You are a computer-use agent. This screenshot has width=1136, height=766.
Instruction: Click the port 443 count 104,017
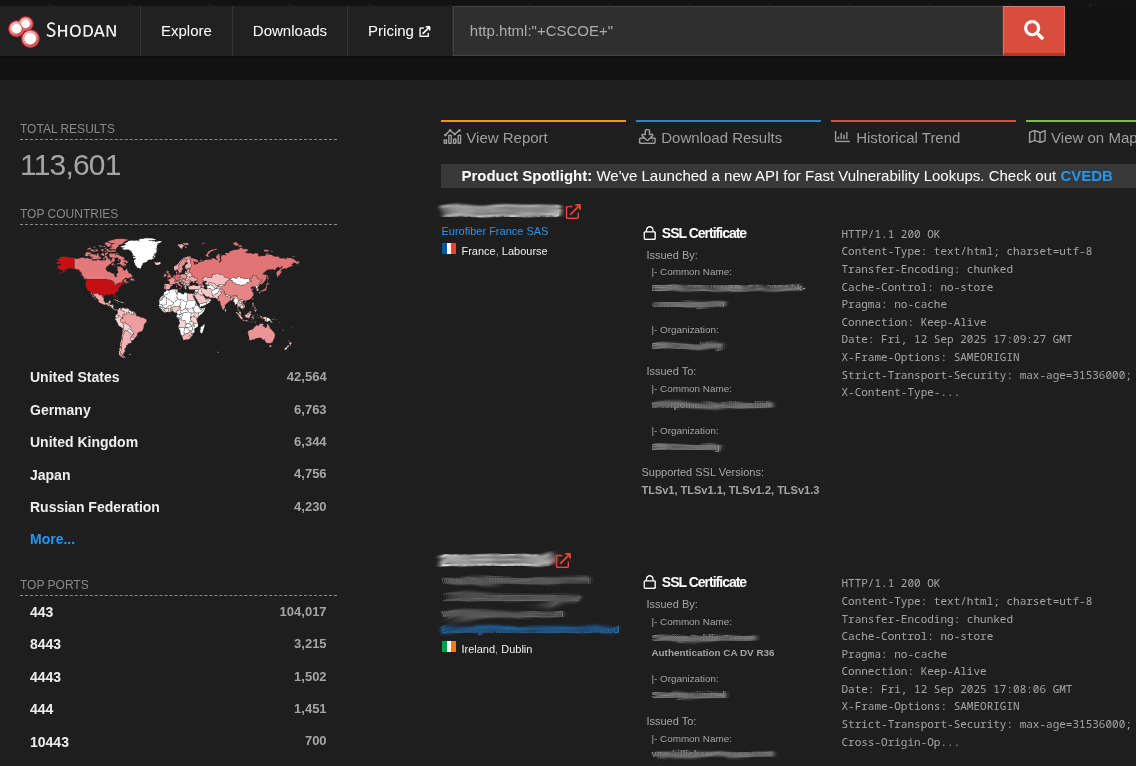[x=303, y=612]
